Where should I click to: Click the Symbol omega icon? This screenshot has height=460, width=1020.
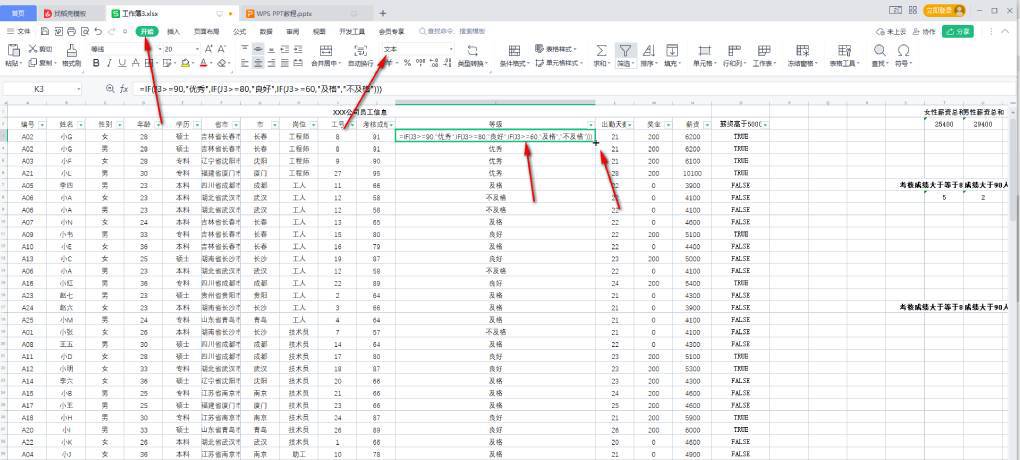[x=903, y=50]
